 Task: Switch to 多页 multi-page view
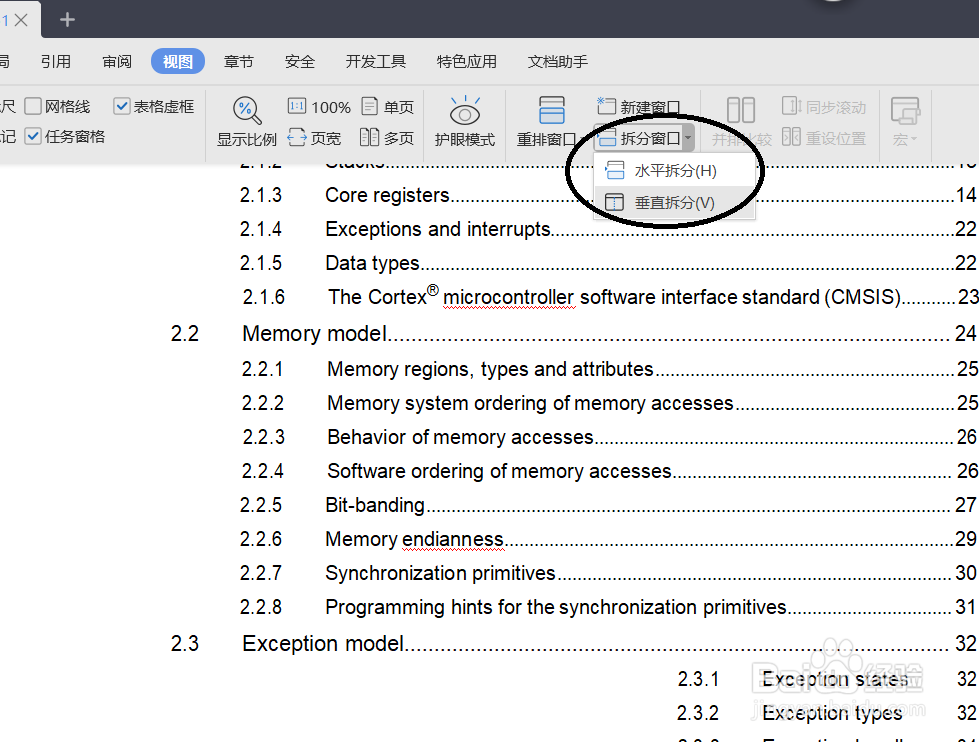(x=388, y=137)
